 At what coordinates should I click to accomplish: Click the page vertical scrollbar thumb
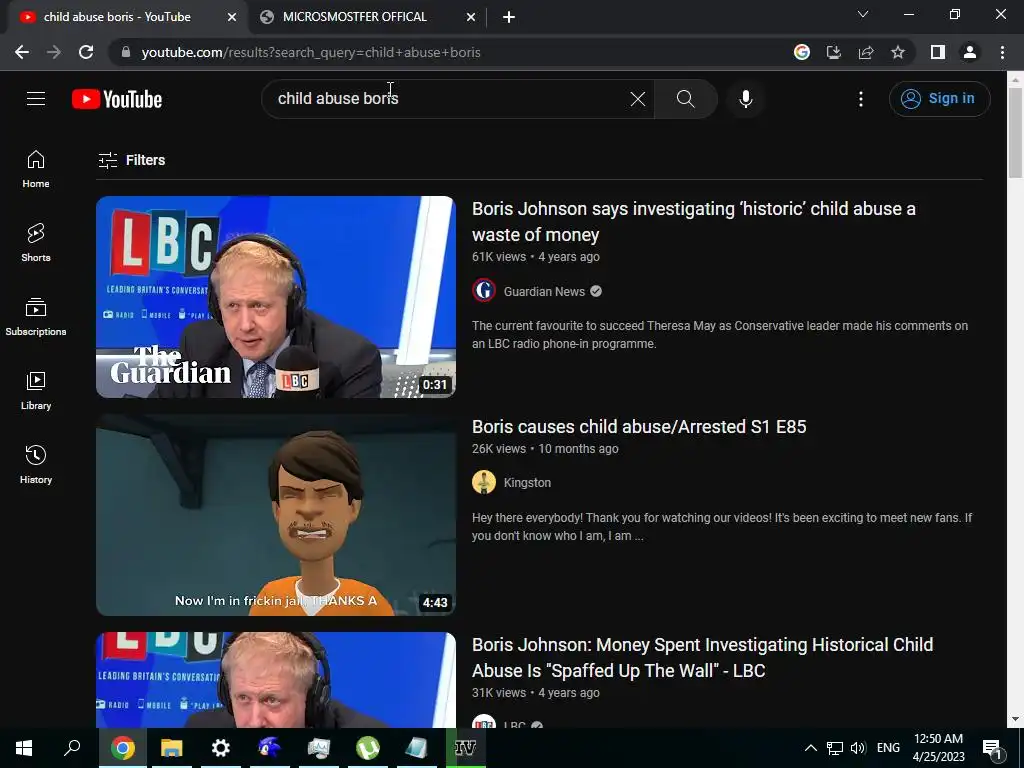1016,133
